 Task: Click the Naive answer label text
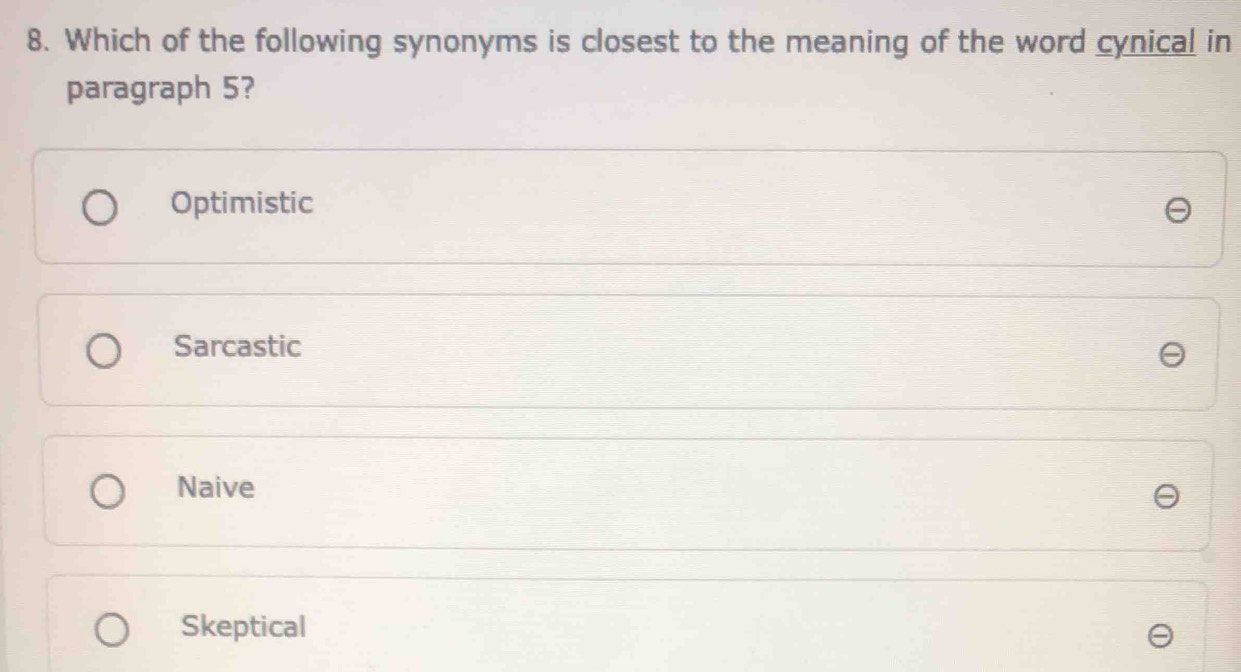pyautogui.click(x=216, y=488)
